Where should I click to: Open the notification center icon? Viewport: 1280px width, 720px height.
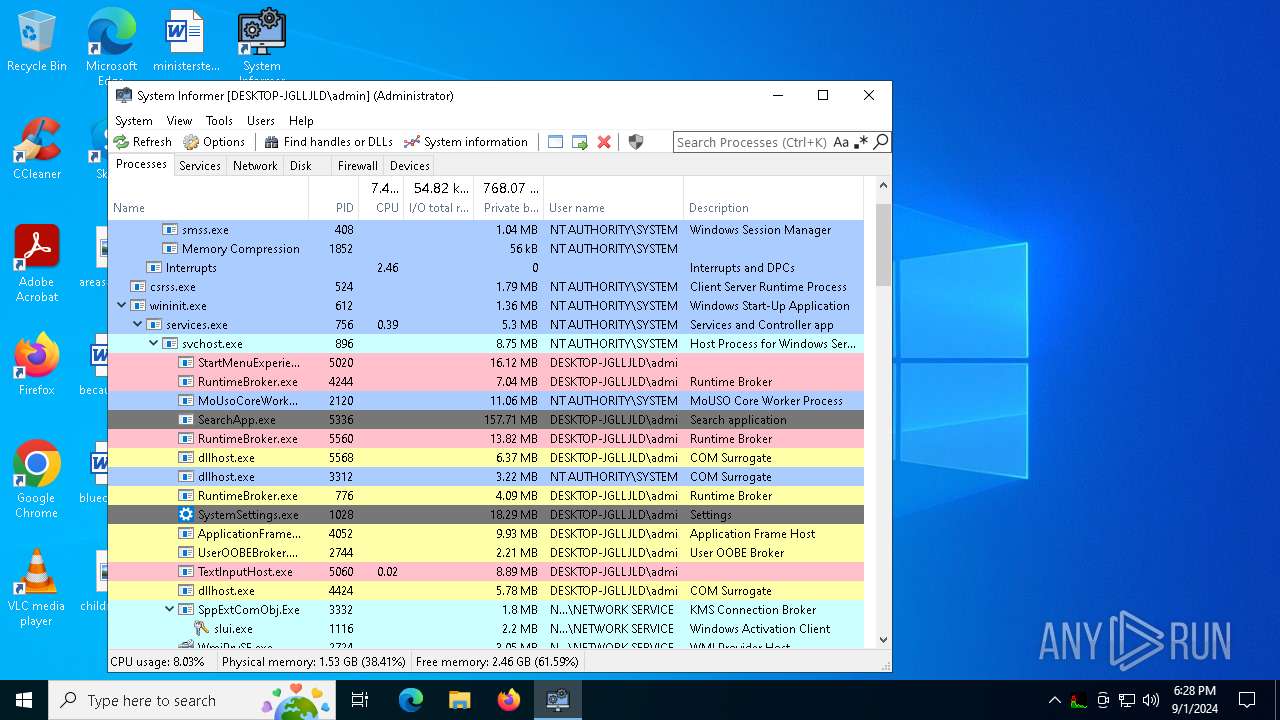(x=1247, y=700)
